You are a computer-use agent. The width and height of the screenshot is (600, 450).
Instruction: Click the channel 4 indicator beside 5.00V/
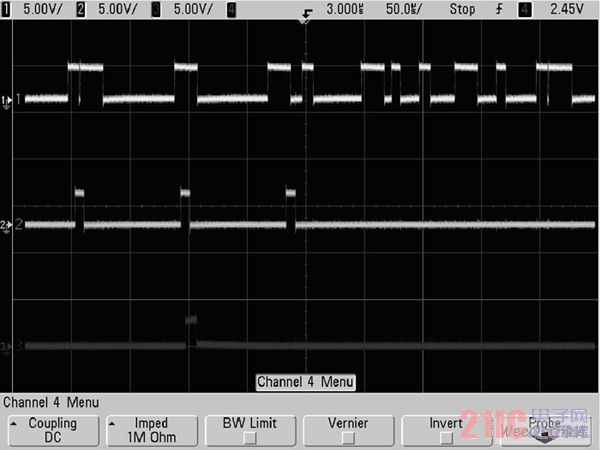[232, 7]
